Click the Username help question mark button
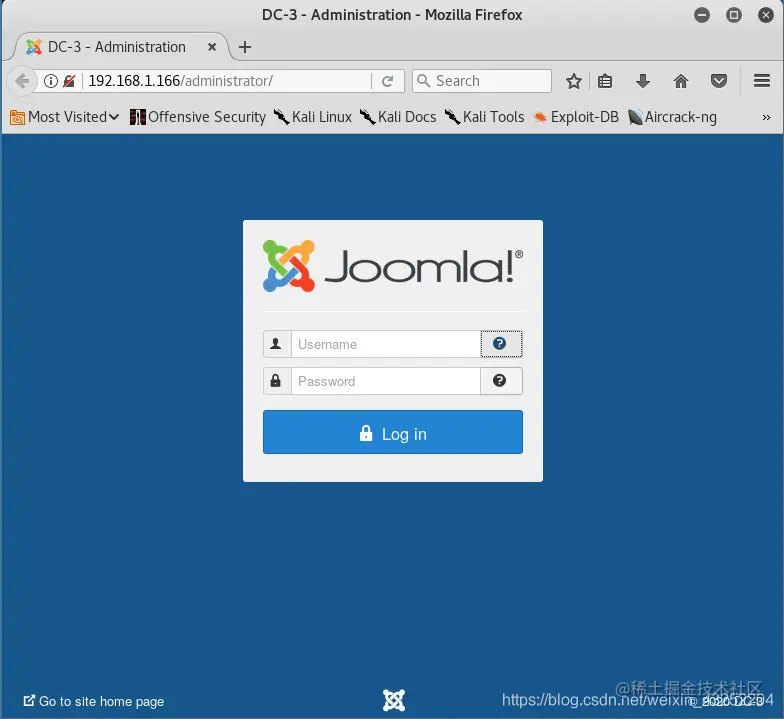The width and height of the screenshot is (784, 719). pos(501,344)
